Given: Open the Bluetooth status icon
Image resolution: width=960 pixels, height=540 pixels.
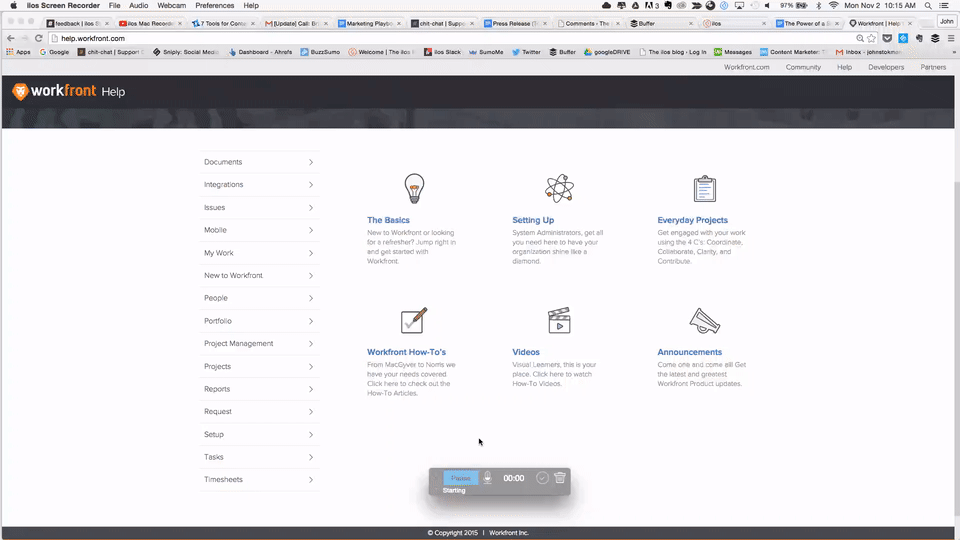Looking at the screenshot, I should [x=819, y=6].
